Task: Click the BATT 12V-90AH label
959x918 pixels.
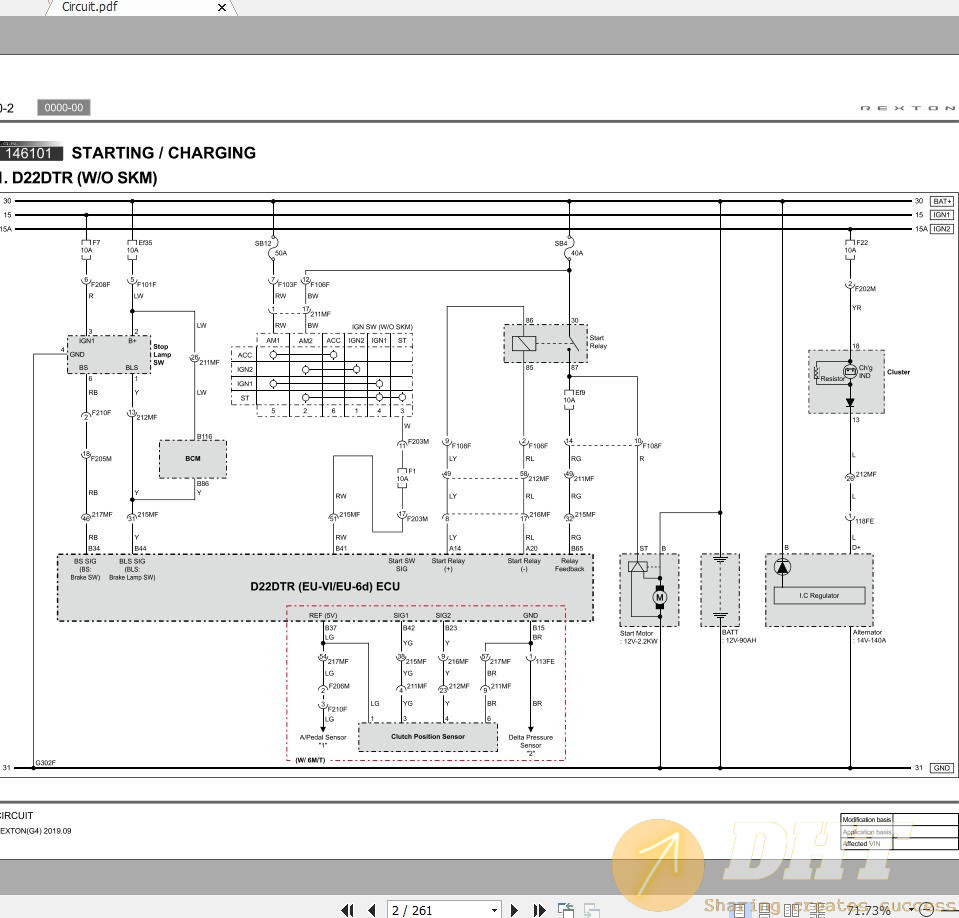Action: [739, 636]
